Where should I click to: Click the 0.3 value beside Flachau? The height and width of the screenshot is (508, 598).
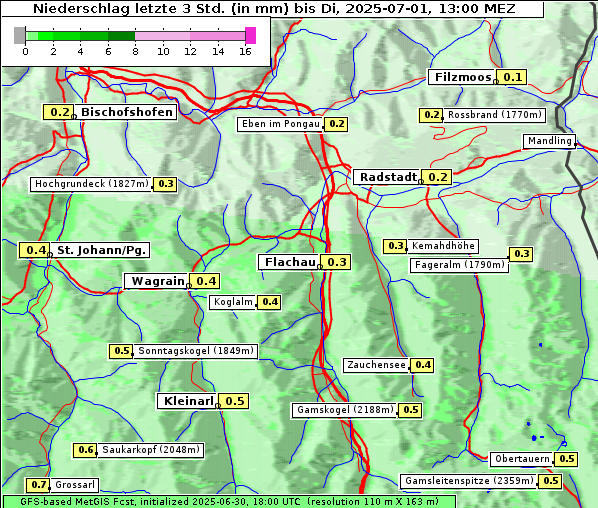pos(336,262)
